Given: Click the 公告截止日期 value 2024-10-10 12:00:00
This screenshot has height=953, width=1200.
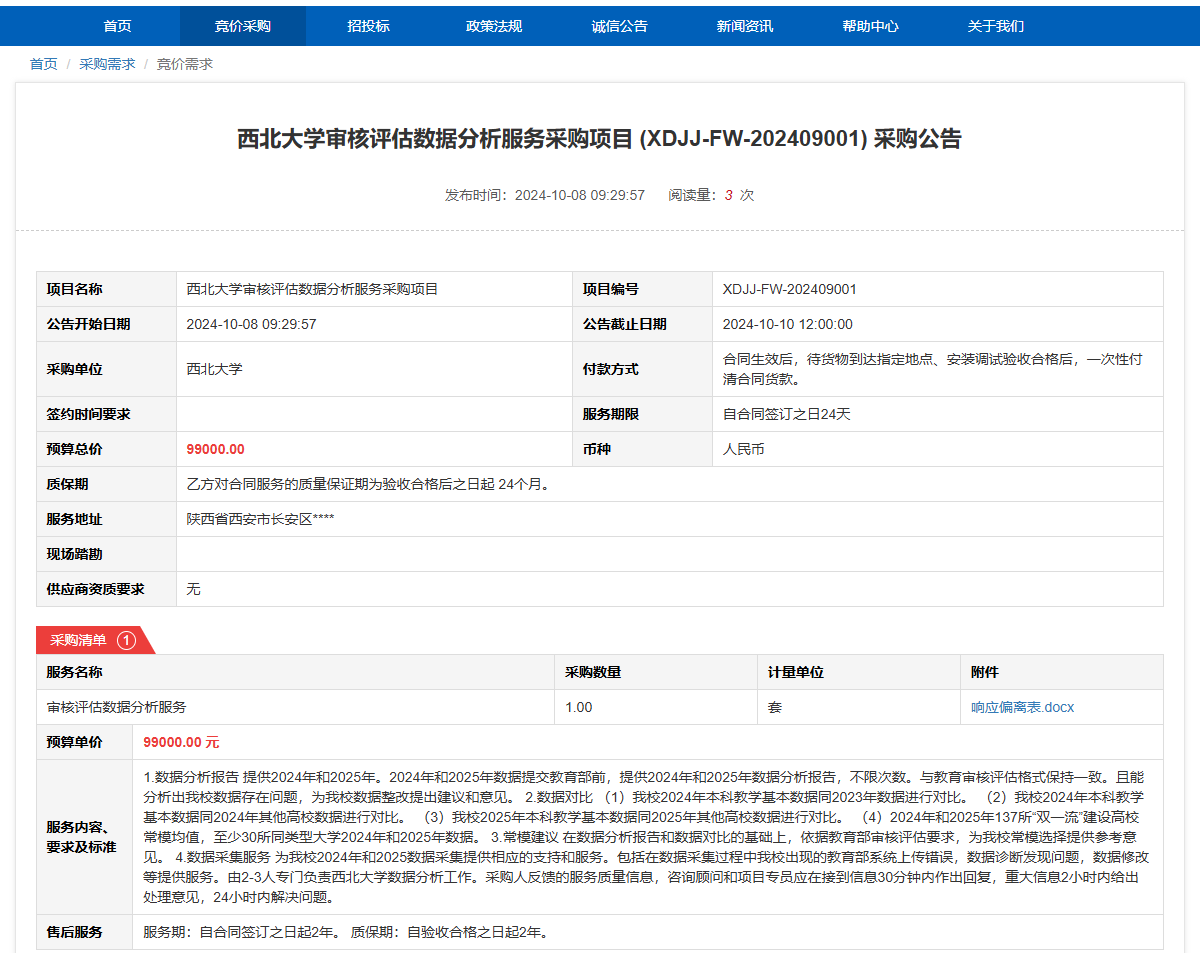Looking at the screenshot, I should coord(787,324).
